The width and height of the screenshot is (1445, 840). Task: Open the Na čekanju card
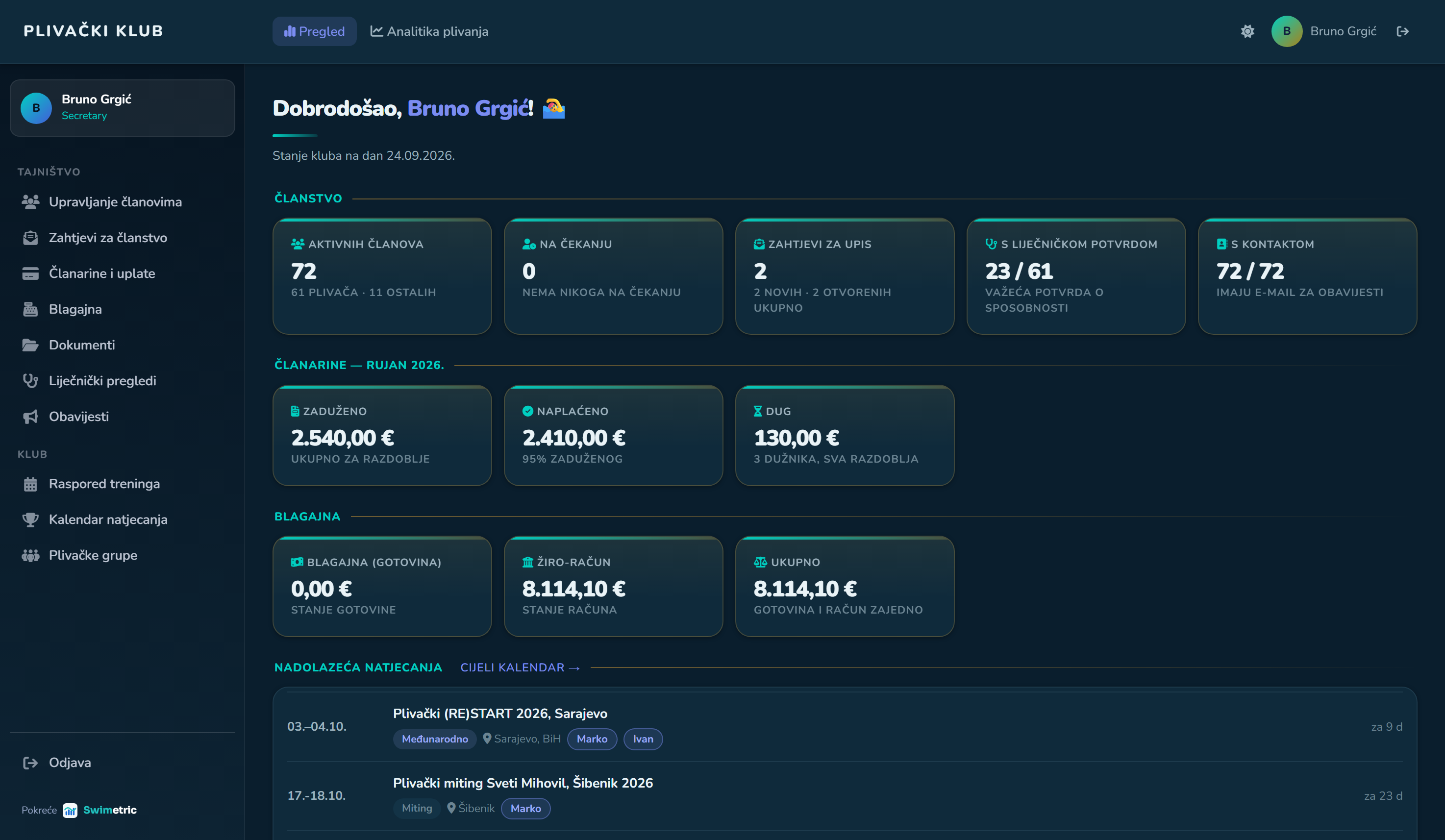[x=613, y=276]
